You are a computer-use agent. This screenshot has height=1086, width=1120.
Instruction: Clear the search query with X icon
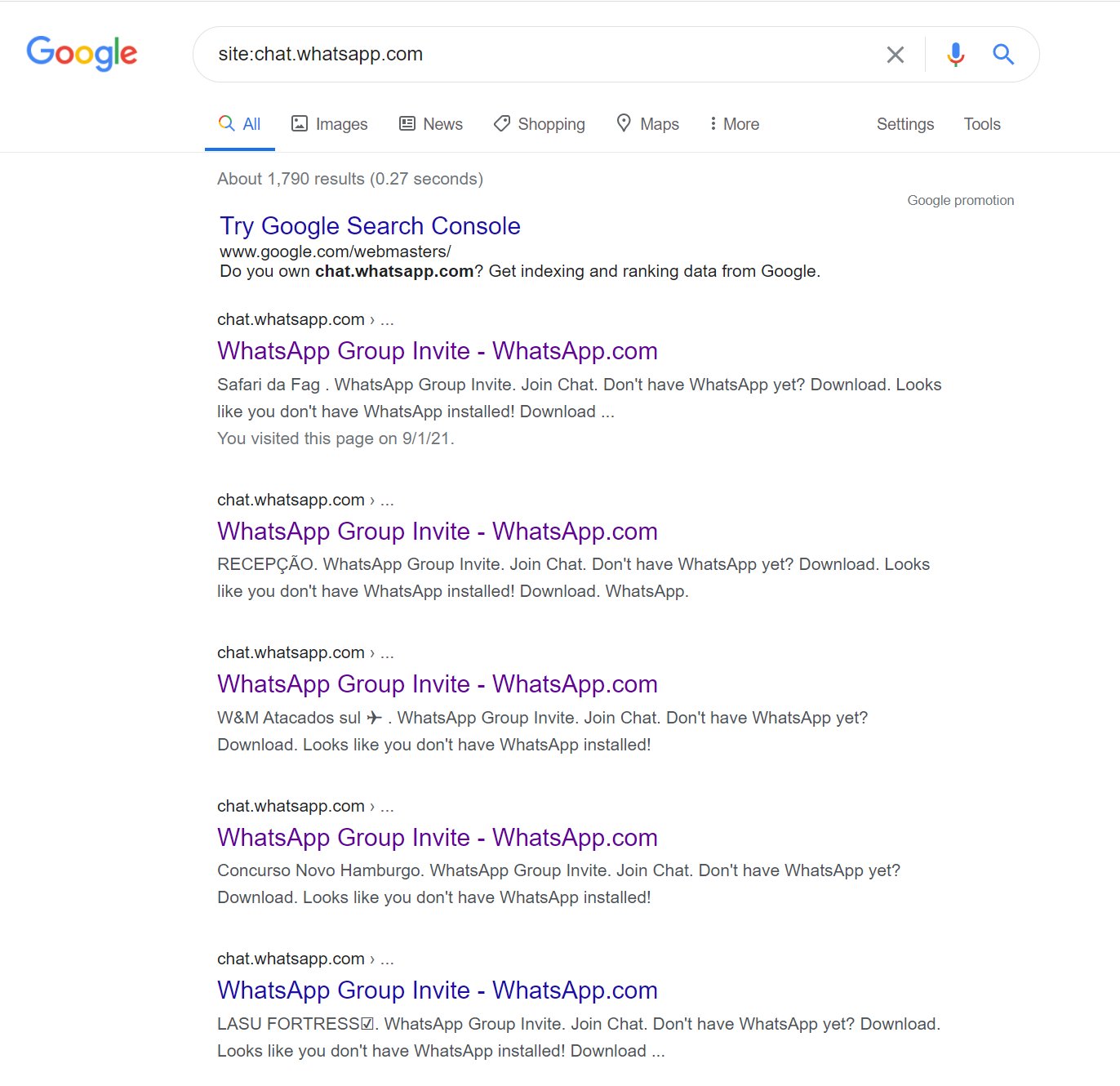[x=896, y=55]
